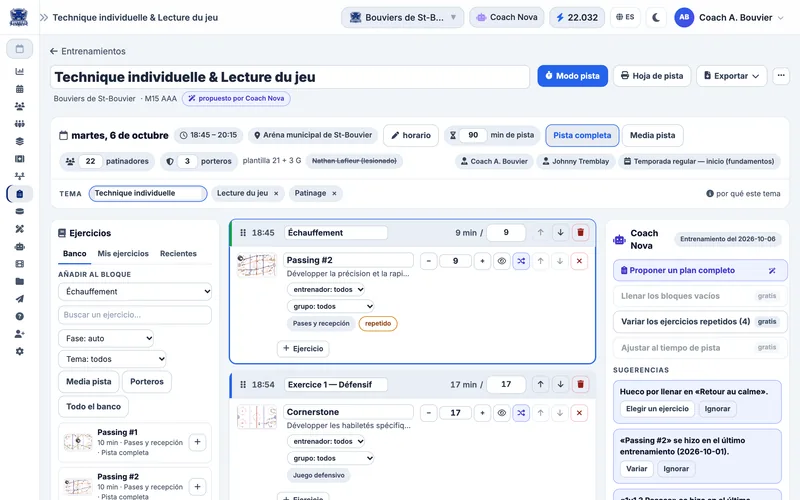Click Proponer un plan completo
This screenshot has height=500, width=800.
point(700,270)
